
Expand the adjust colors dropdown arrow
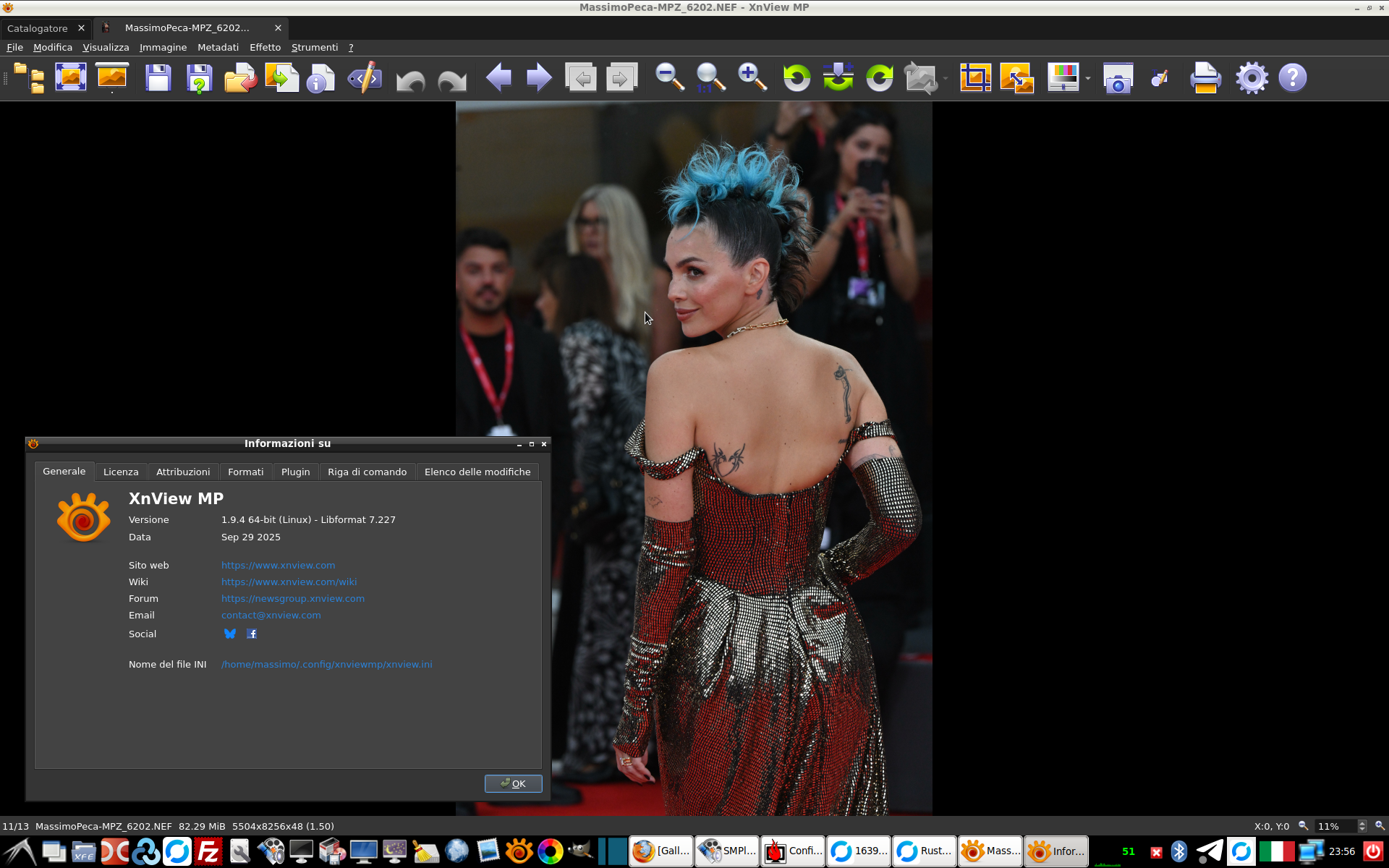pyautogui.click(x=1088, y=78)
